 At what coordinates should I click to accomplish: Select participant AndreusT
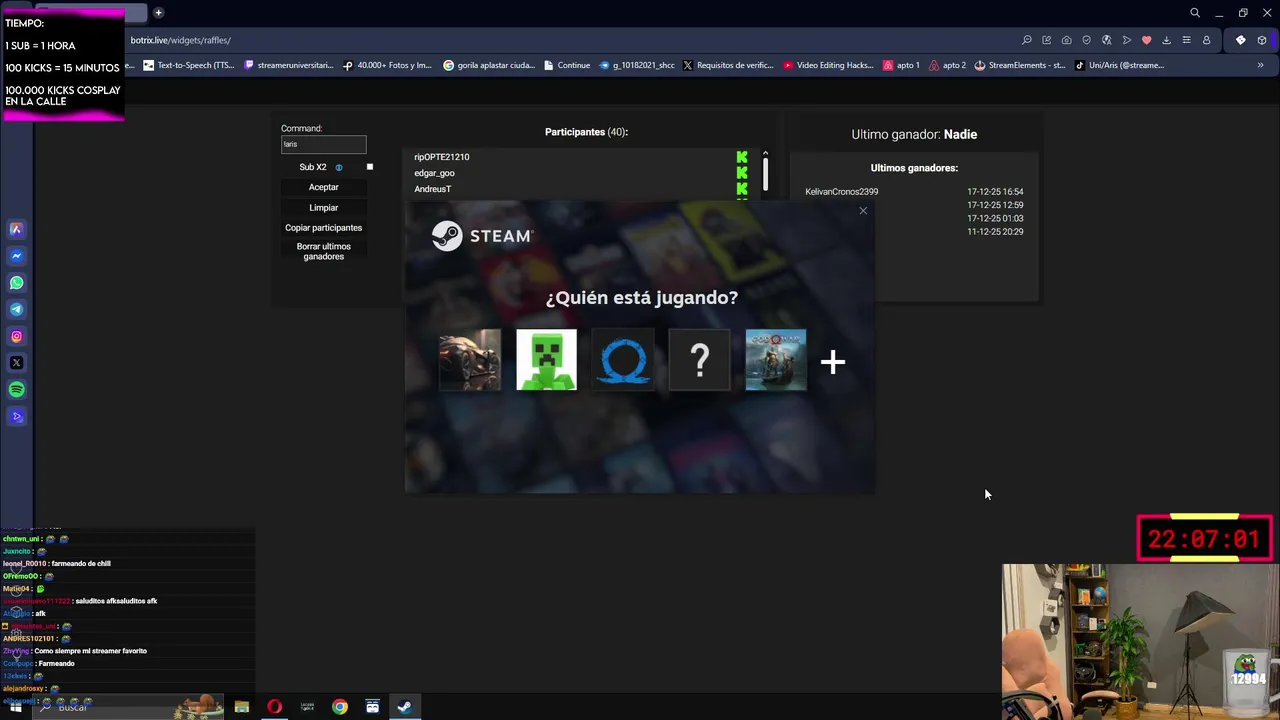(x=433, y=189)
